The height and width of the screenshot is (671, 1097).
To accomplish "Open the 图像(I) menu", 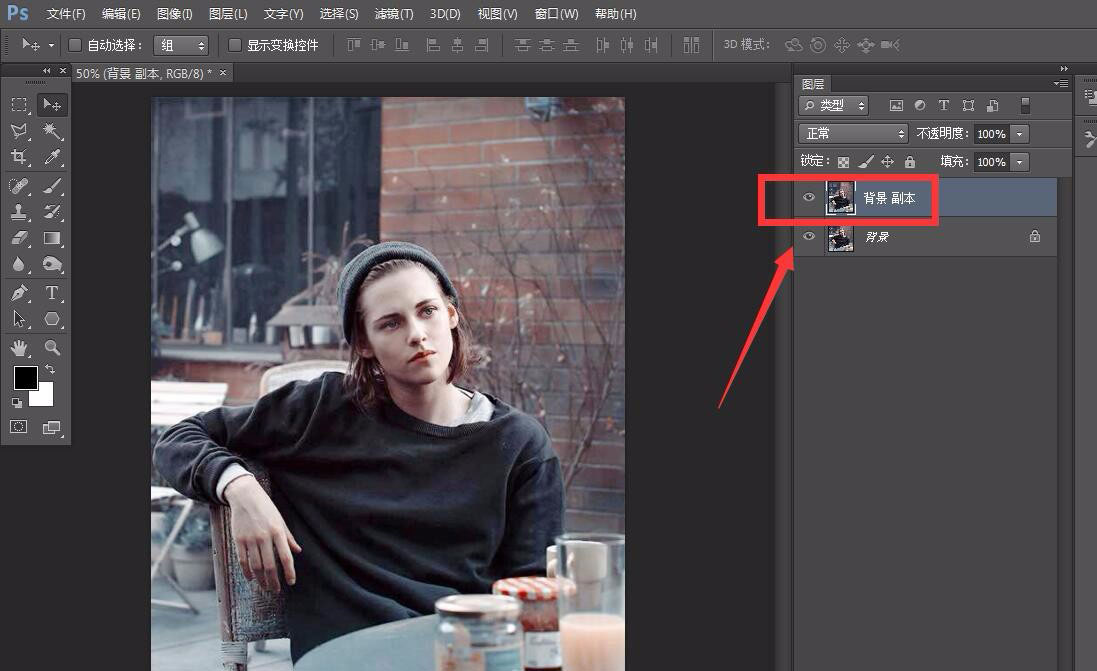I will (x=174, y=14).
